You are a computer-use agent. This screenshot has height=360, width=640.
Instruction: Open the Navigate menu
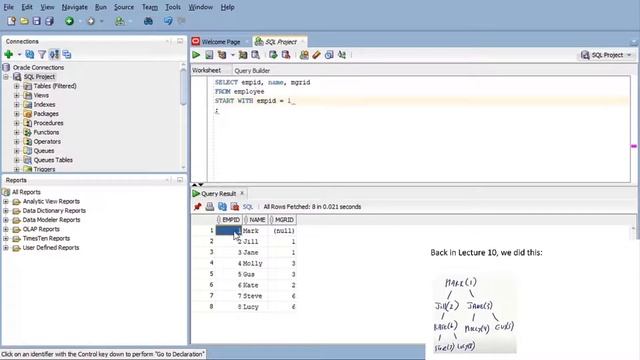click(74, 7)
